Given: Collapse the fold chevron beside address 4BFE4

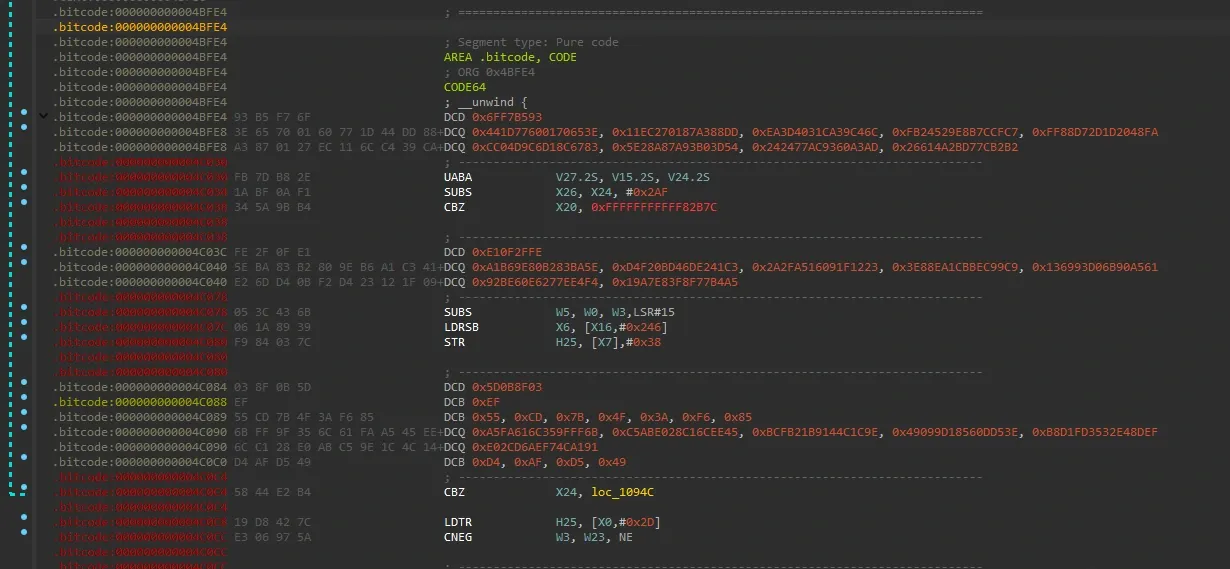Looking at the screenshot, I should coord(42,117).
